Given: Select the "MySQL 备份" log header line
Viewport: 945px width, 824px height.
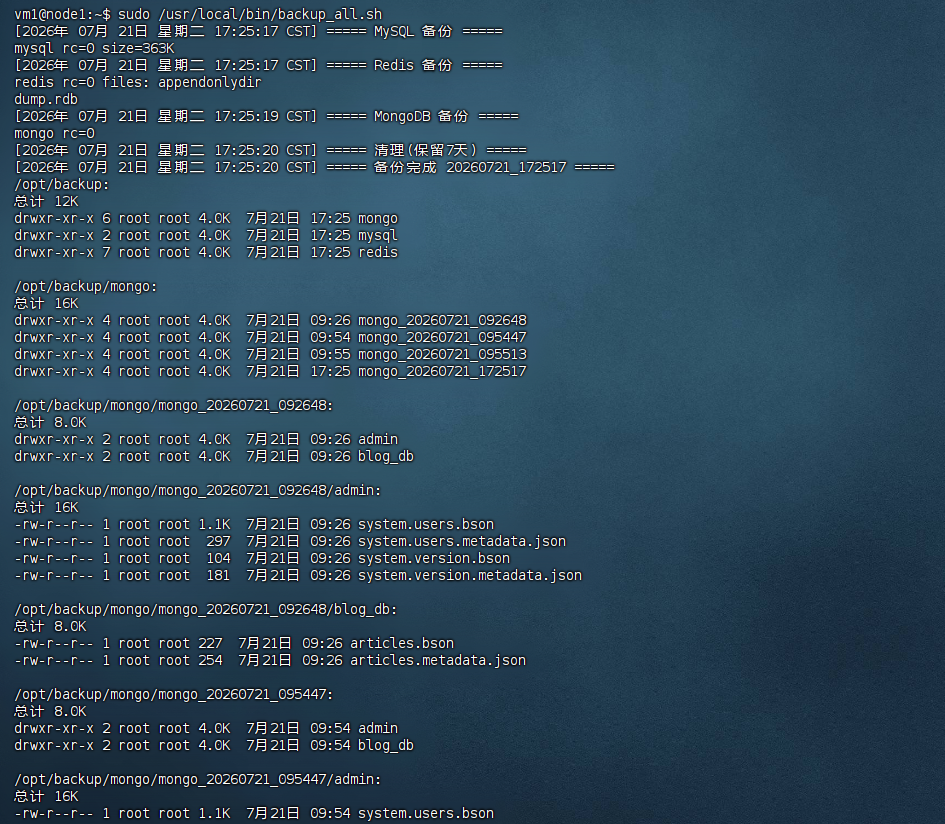Looking at the screenshot, I should 259,31.
